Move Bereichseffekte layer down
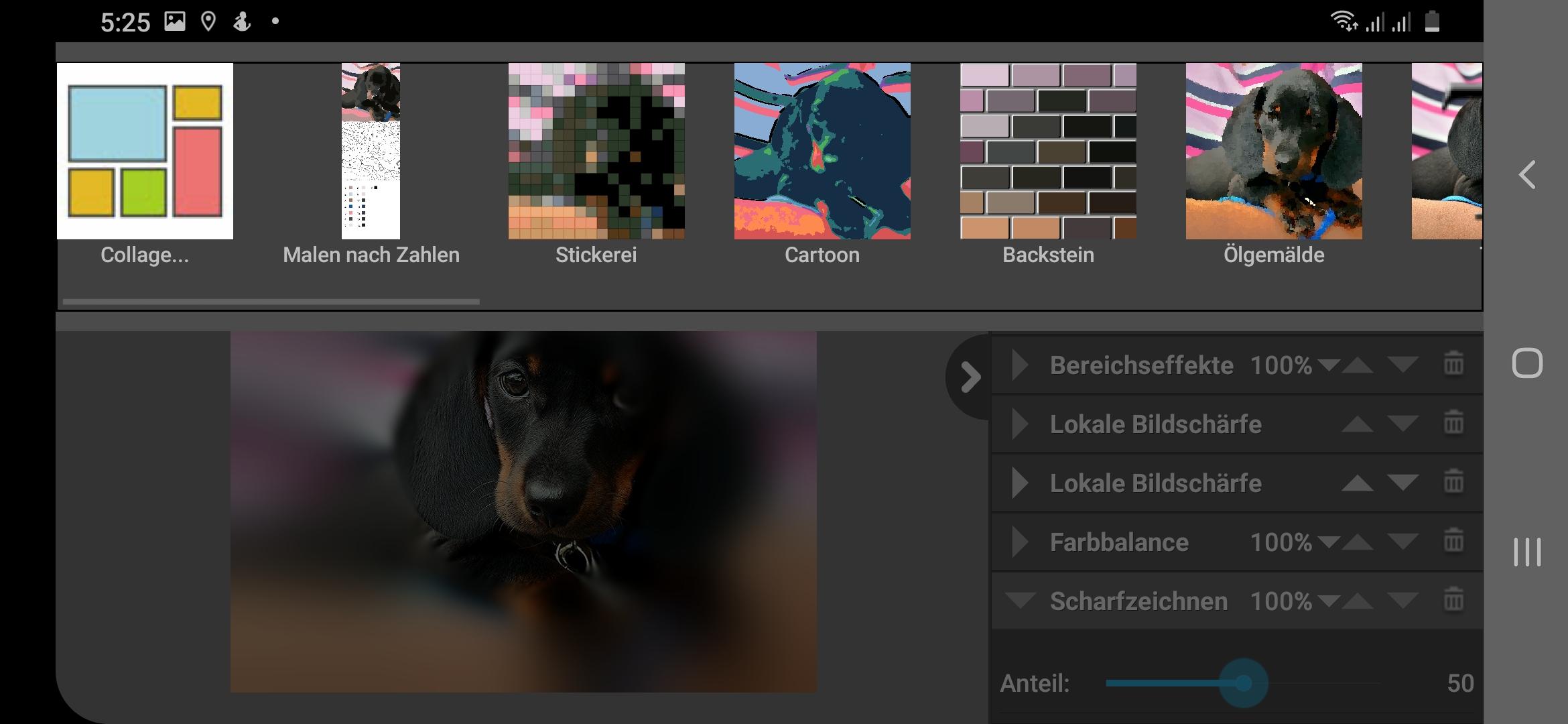Screen dimensions: 1568x724 [1402, 365]
